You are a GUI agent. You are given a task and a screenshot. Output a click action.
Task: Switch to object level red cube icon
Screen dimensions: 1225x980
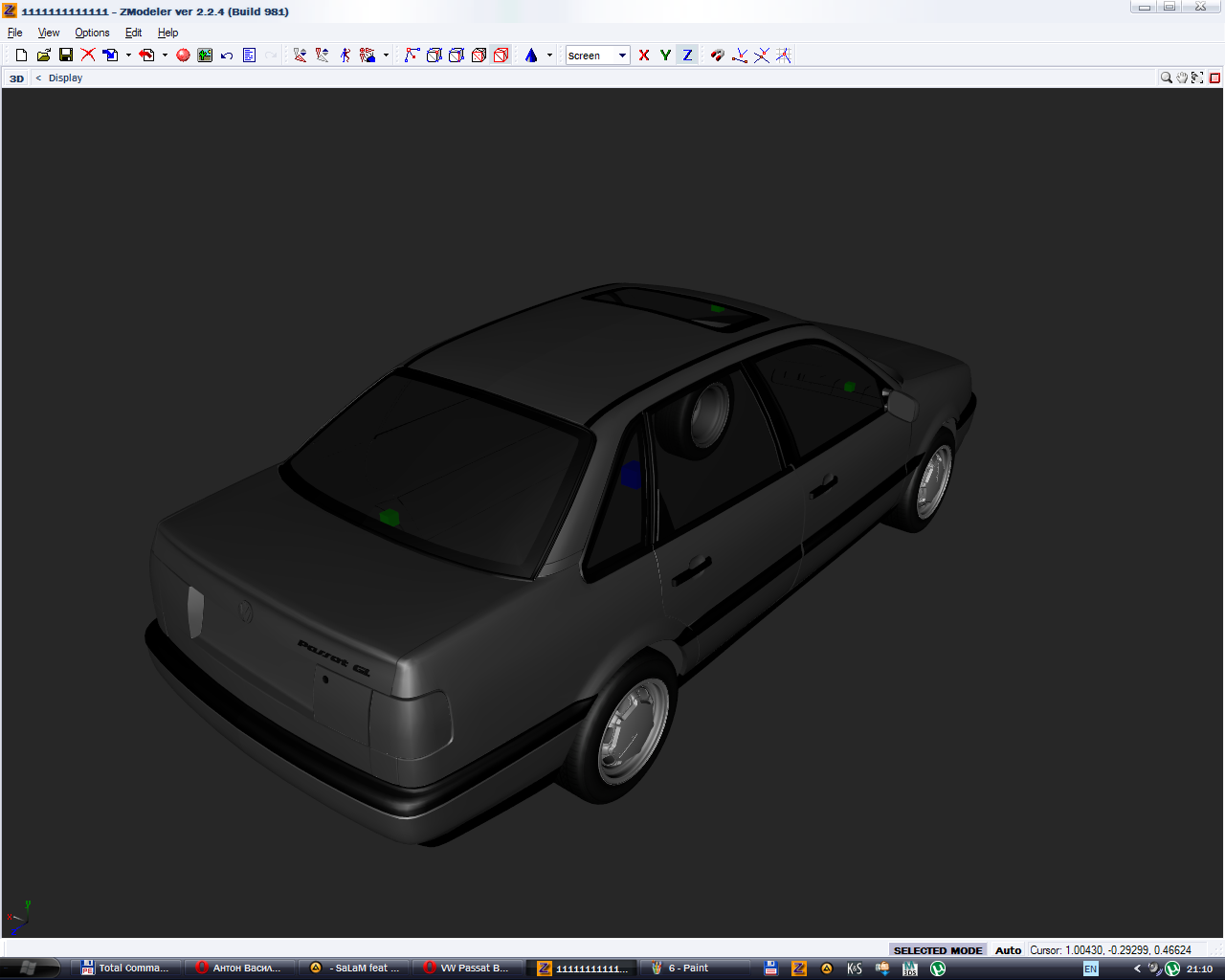[x=501, y=56]
